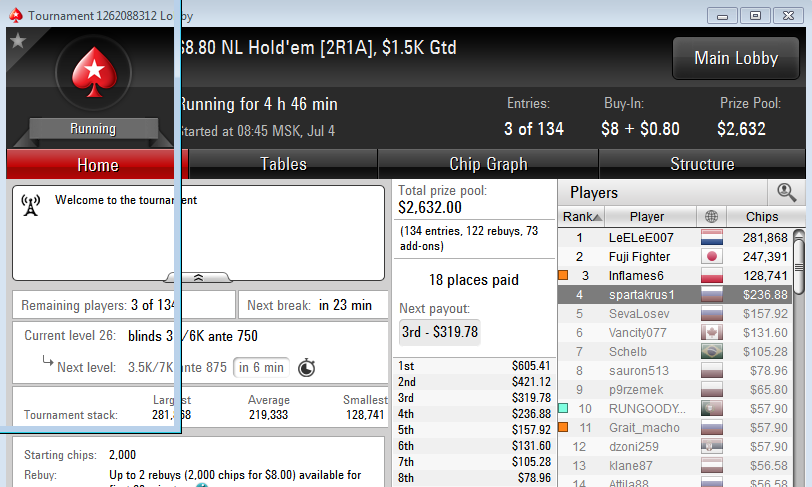Click Vancity077's Canada flag
The height and width of the screenshot is (487, 812).
pyautogui.click(x=712, y=333)
